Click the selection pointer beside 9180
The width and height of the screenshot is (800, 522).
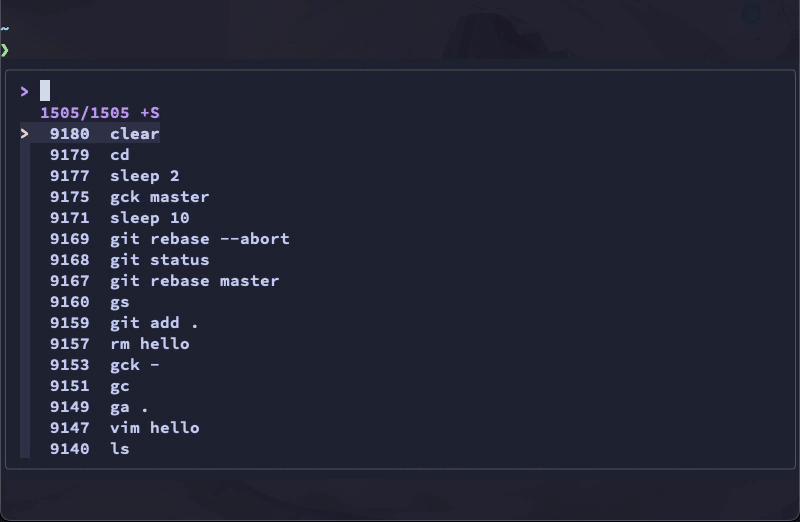[x=25, y=134]
